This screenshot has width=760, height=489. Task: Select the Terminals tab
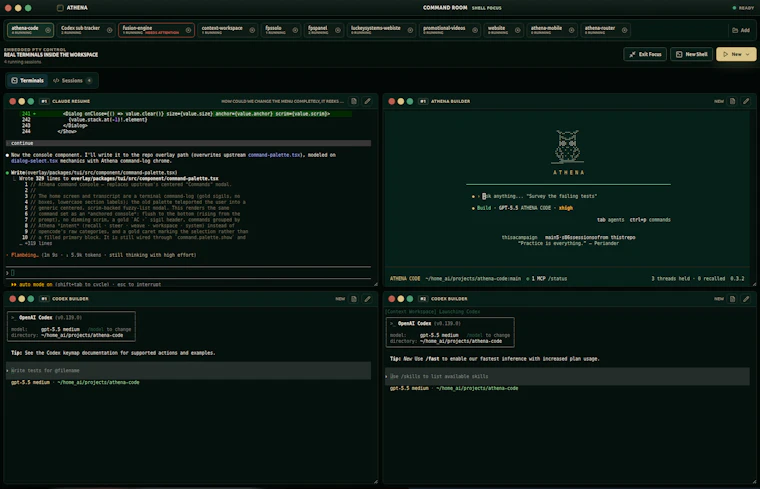pyautogui.click(x=28, y=80)
